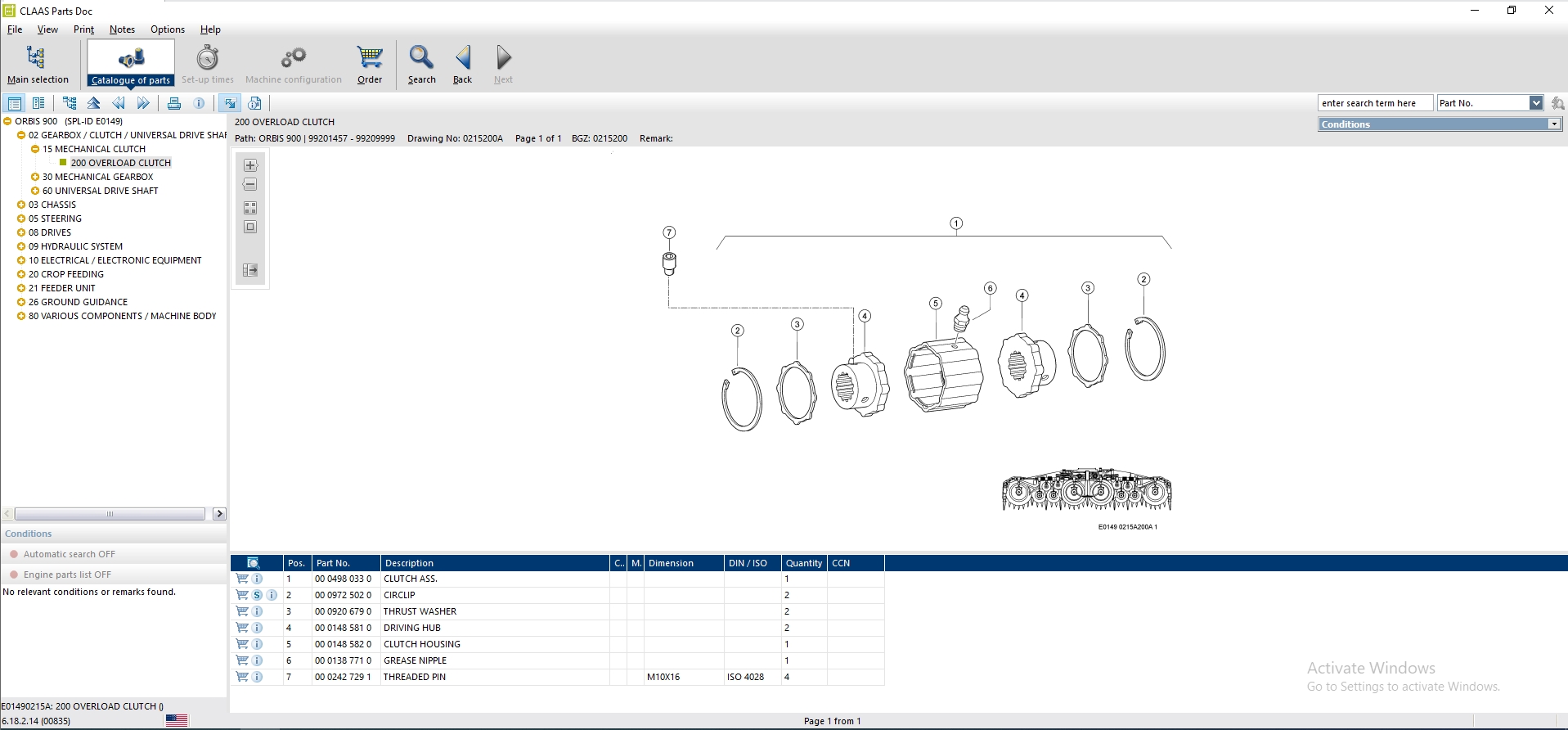
Task: Click search reset icon beside Part No. dropdown
Action: (1557, 103)
